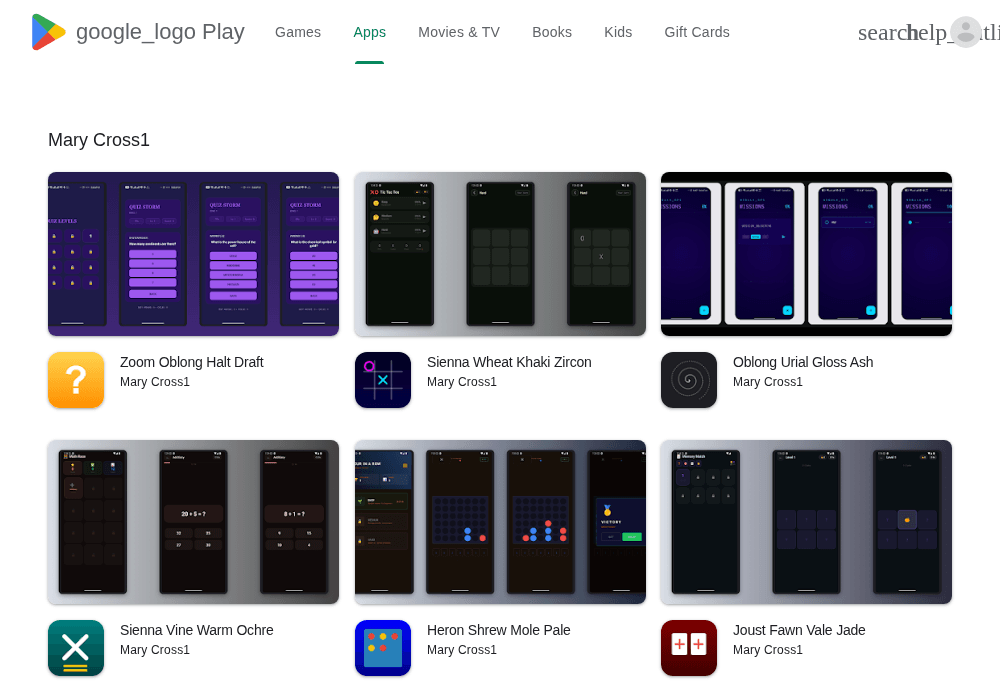Image resolution: width=1000 pixels, height=700 pixels.
Task: Open the Books tab
Action: point(552,32)
